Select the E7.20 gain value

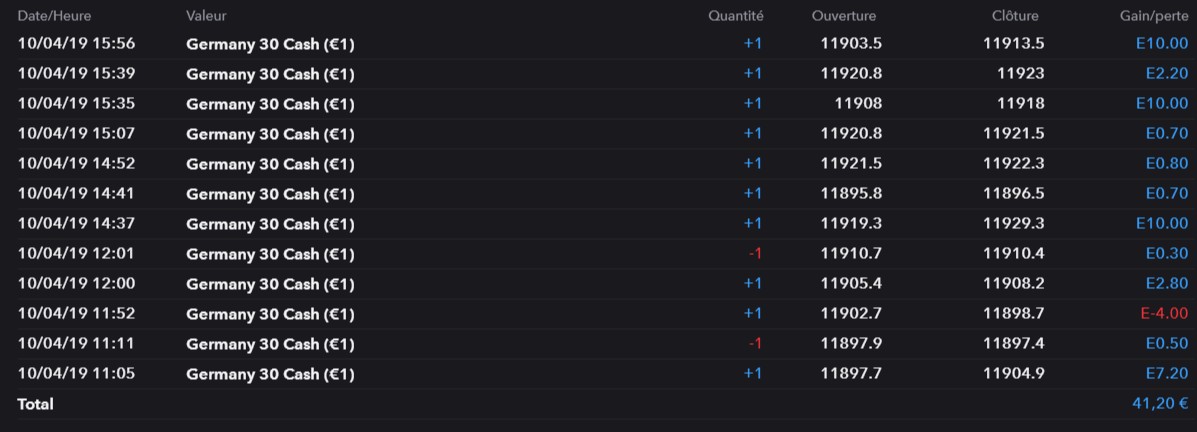[x=1166, y=374]
